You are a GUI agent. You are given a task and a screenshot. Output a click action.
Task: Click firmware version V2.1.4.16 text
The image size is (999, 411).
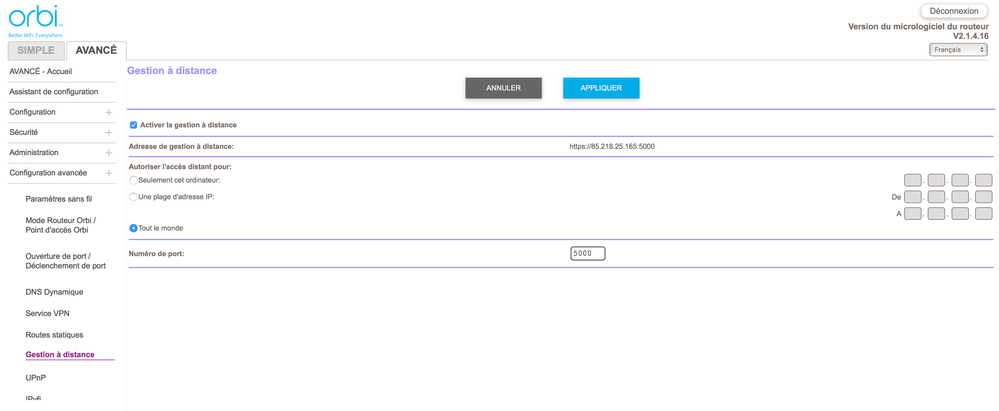click(970, 36)
